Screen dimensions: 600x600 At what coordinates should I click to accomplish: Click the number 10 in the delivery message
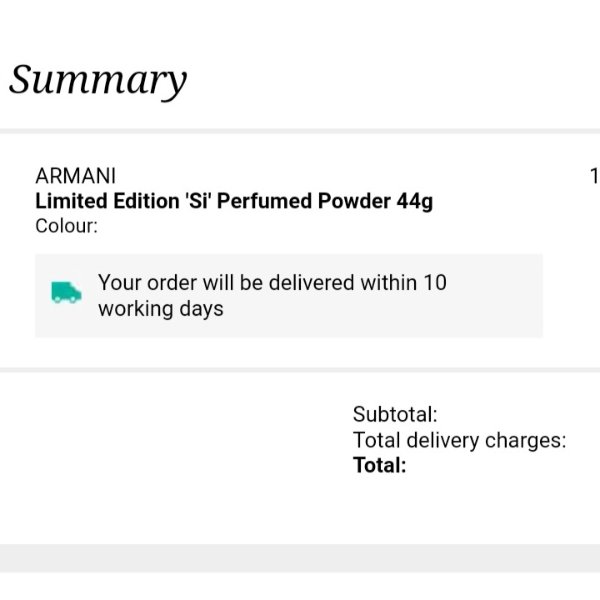coord(435,283)
